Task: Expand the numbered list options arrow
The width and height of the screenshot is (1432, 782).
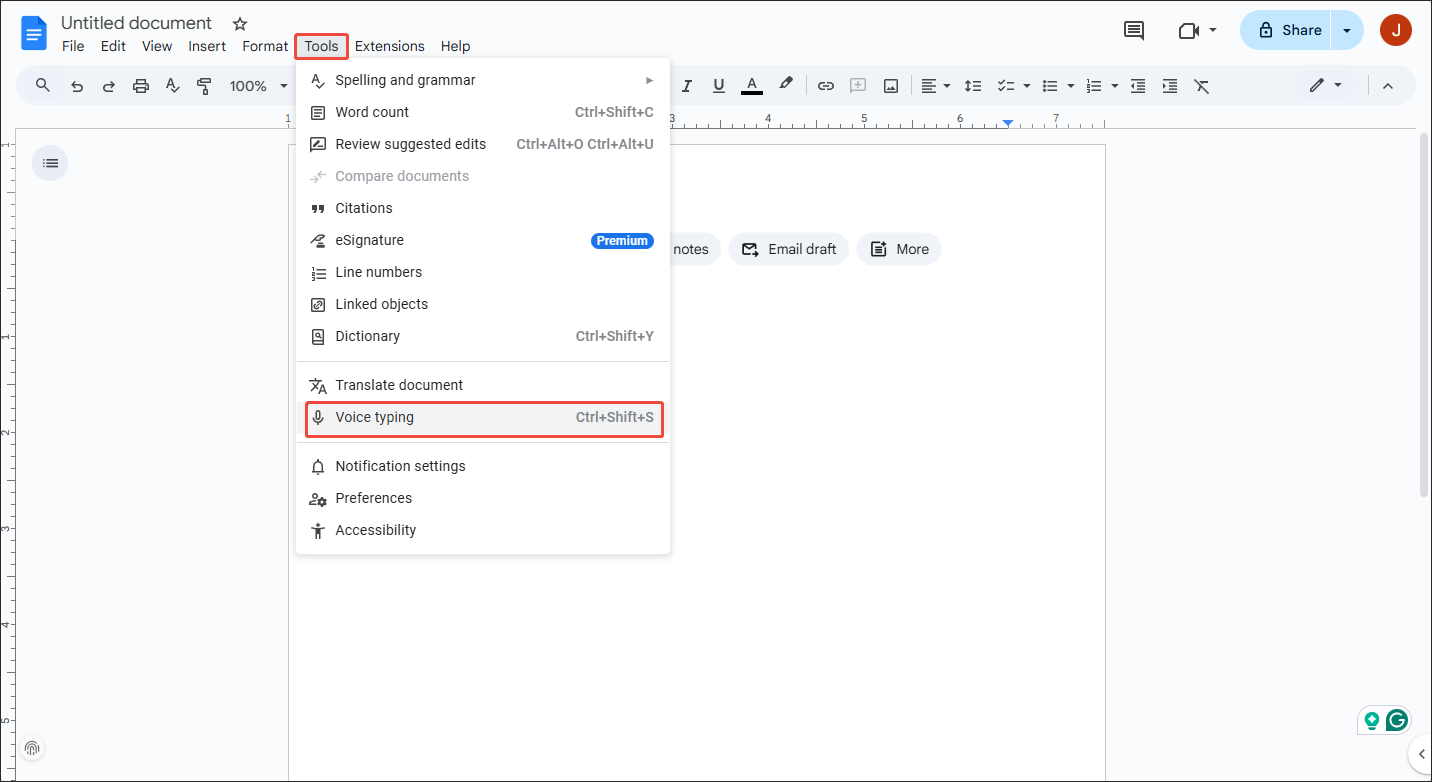Action: 1112,85
